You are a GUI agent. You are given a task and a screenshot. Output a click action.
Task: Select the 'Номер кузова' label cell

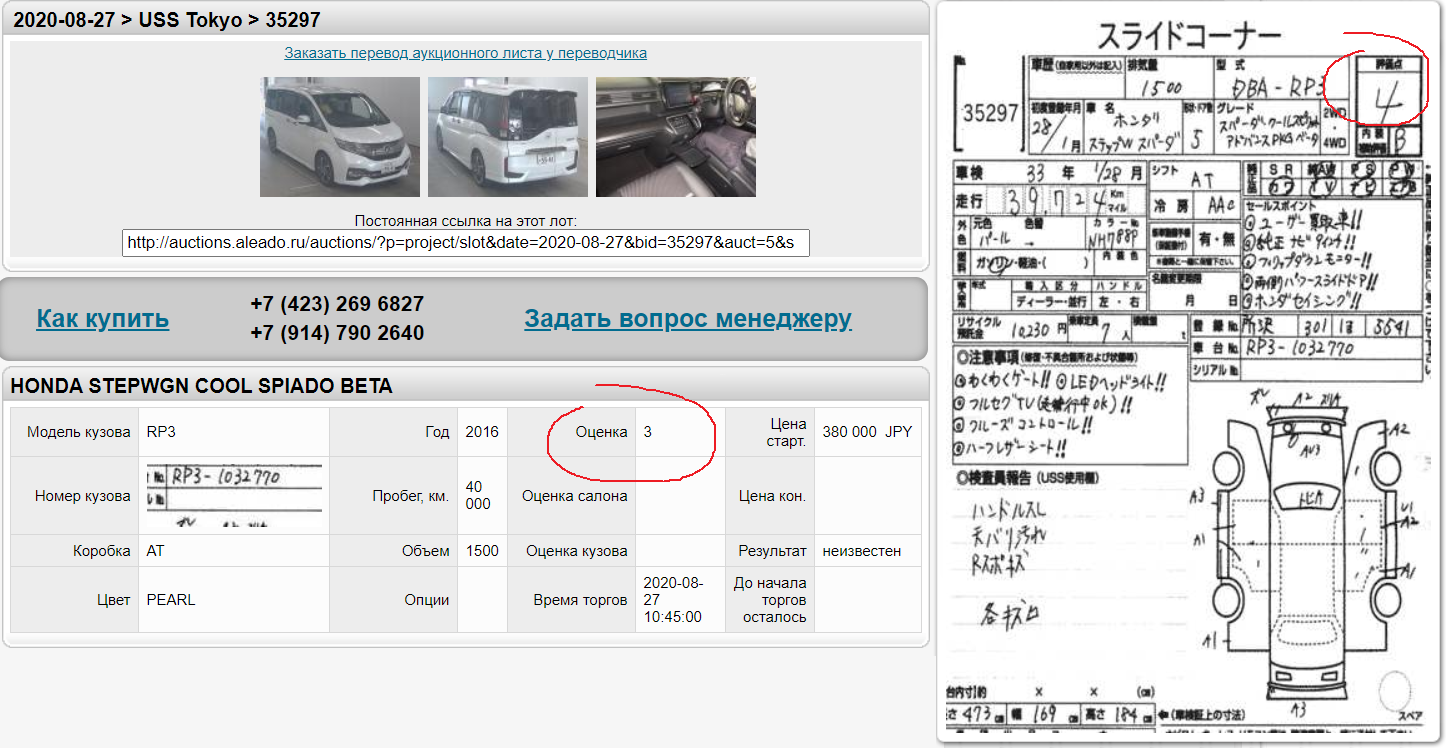tap(75, 496)
